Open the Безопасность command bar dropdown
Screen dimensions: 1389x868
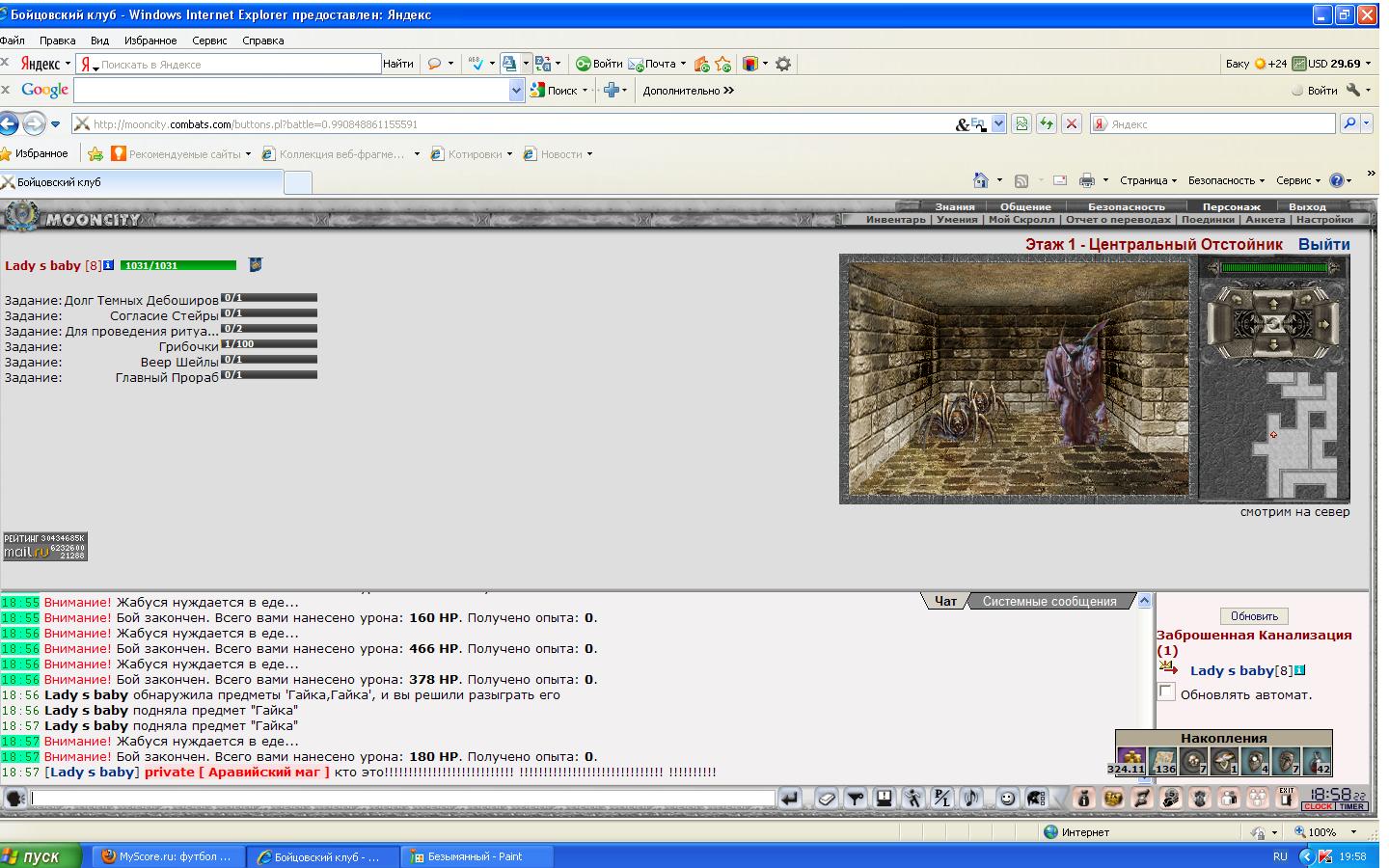coord(1227,180)
